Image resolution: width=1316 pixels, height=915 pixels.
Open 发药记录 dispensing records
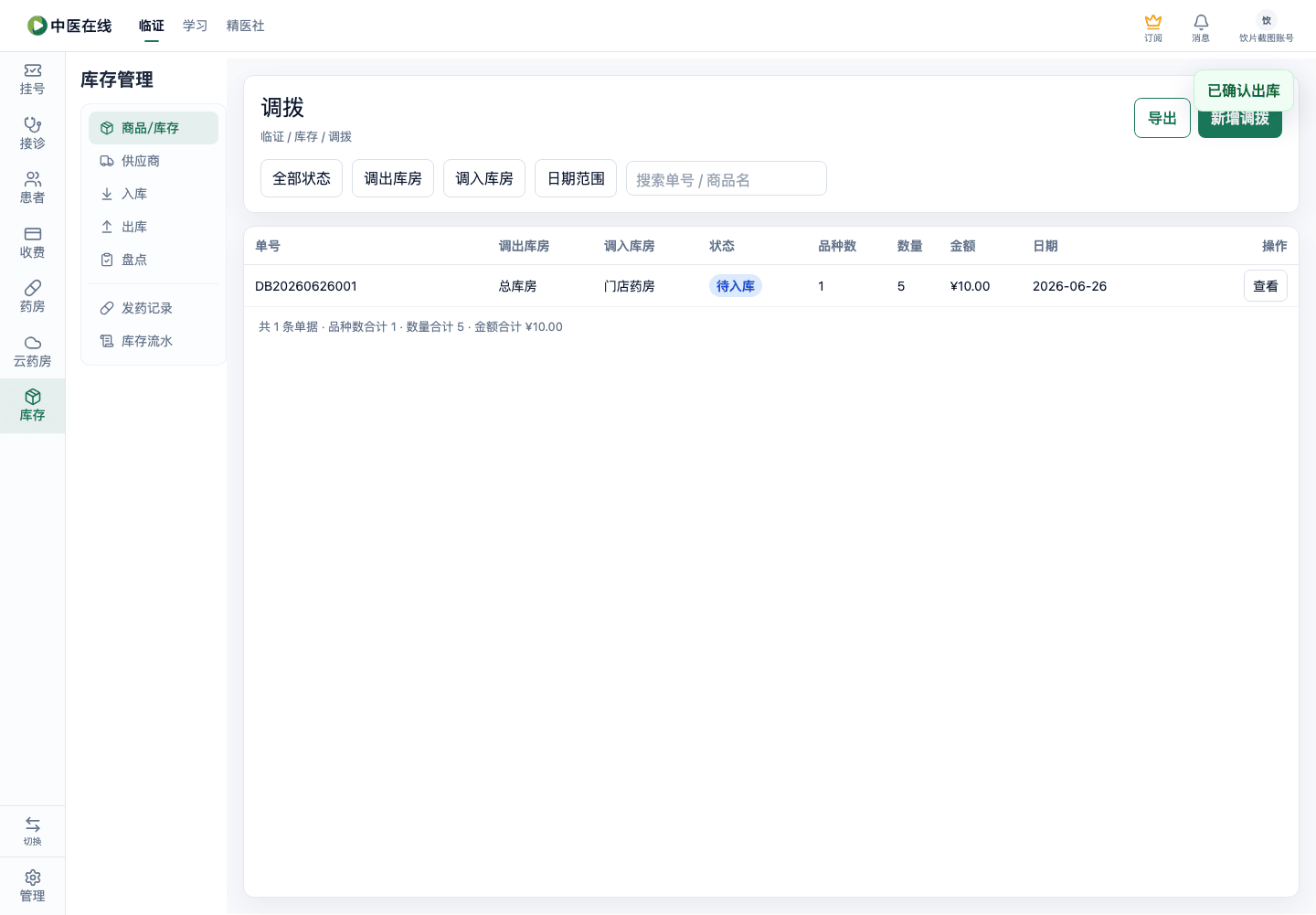(x=154, y=308)
